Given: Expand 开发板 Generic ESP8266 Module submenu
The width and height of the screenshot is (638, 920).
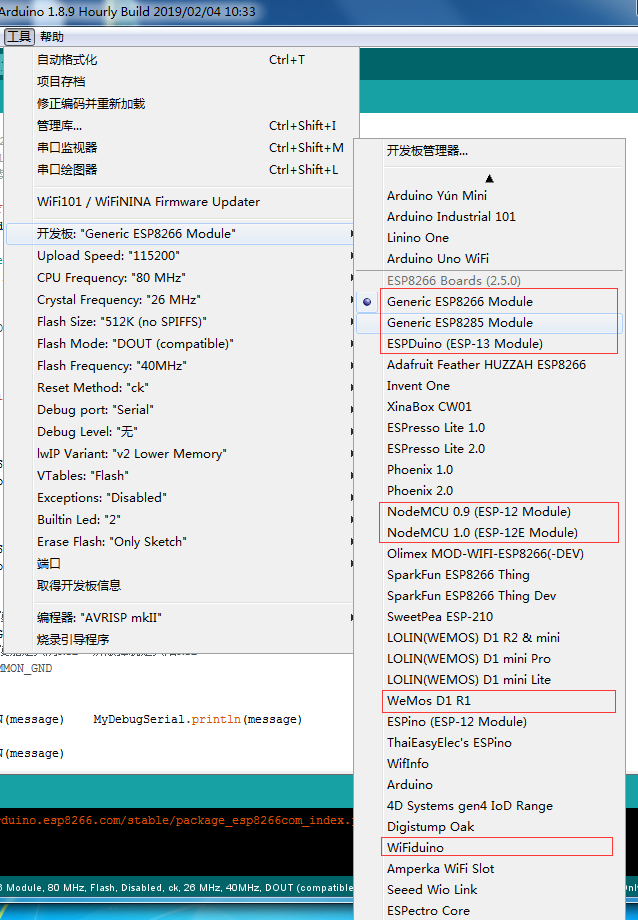Looking at the screenshot, I should coord(180,234).
